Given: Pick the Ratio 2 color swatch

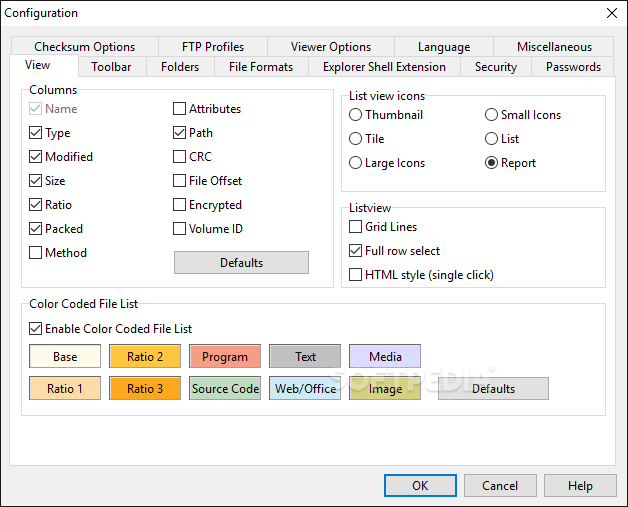Looking at the screenshot, I should tap(145, 356).
